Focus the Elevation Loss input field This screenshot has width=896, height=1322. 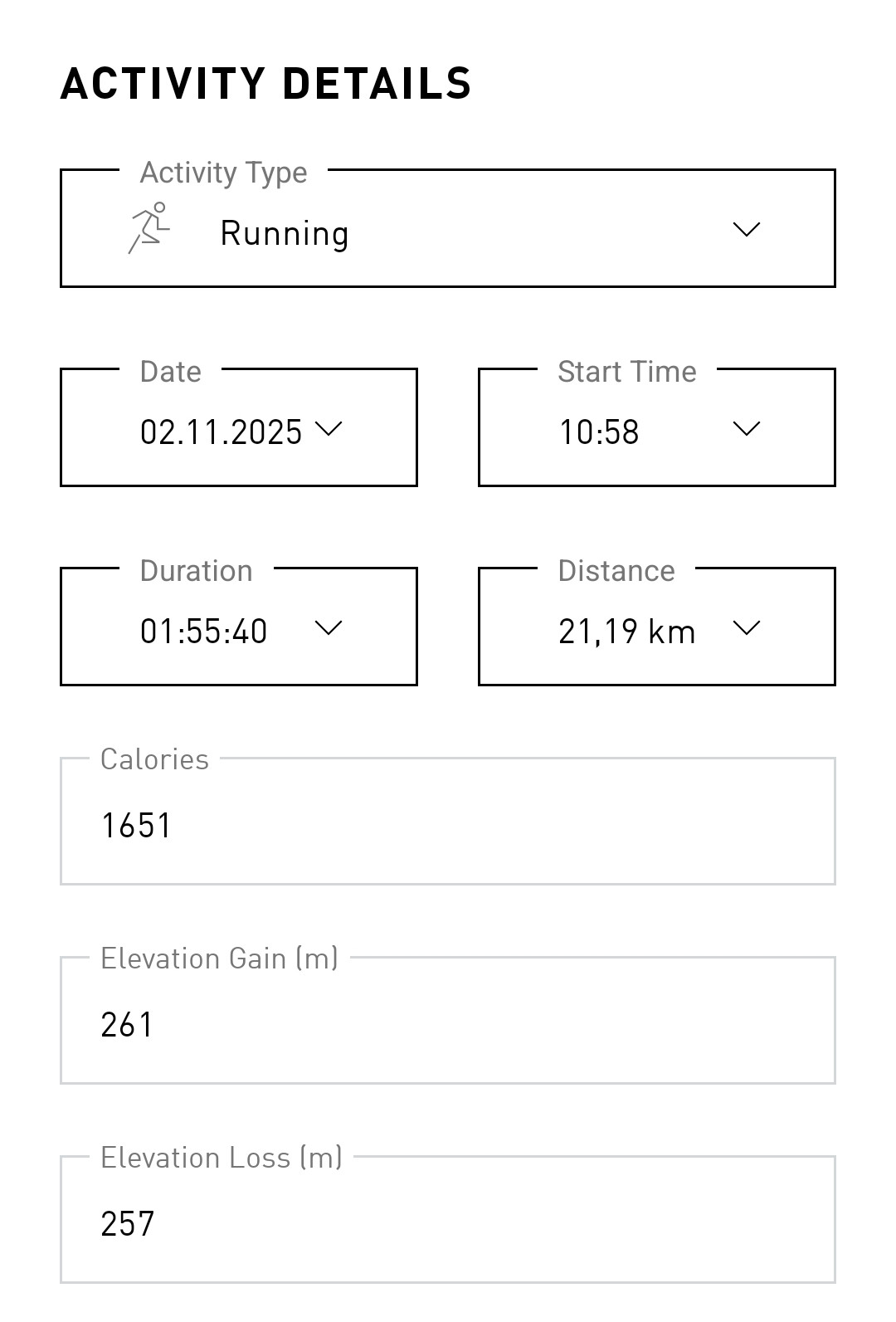point(448,1219)
